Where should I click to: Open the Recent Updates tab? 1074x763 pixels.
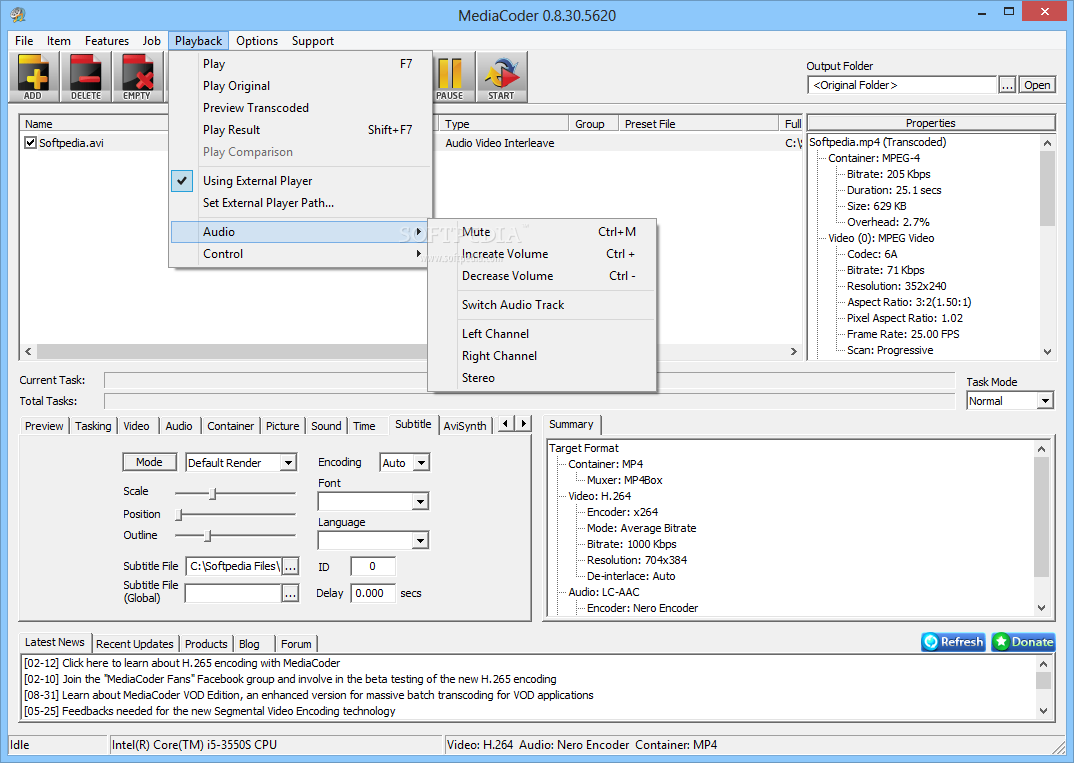135,643
